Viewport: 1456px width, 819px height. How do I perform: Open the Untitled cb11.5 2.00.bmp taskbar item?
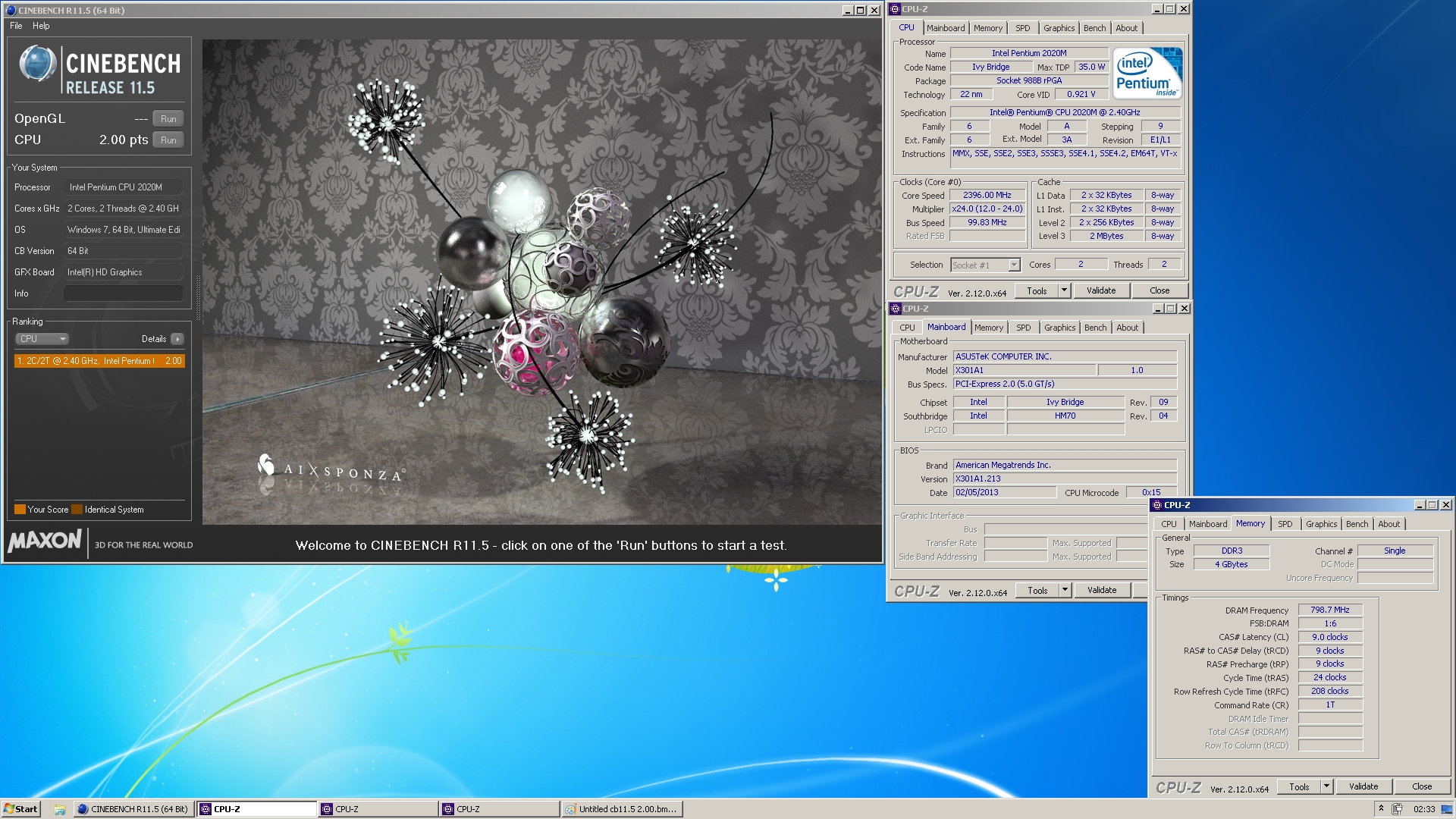[622, 809]
